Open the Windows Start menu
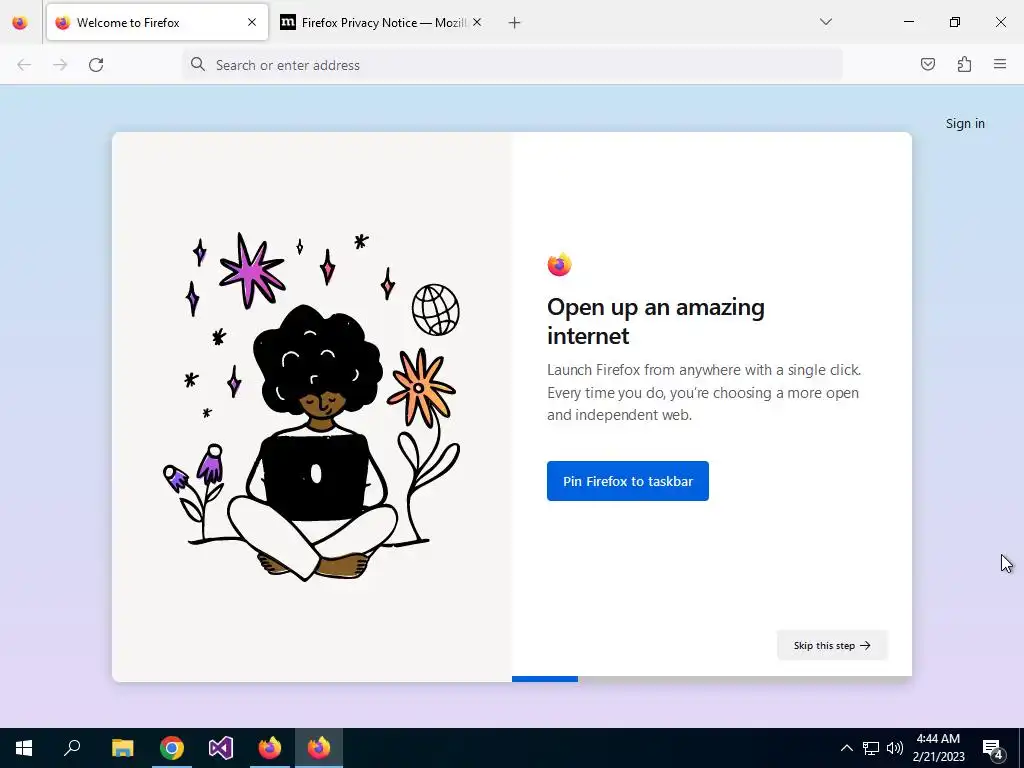1024x768 pixels. [x=24, y=748]
